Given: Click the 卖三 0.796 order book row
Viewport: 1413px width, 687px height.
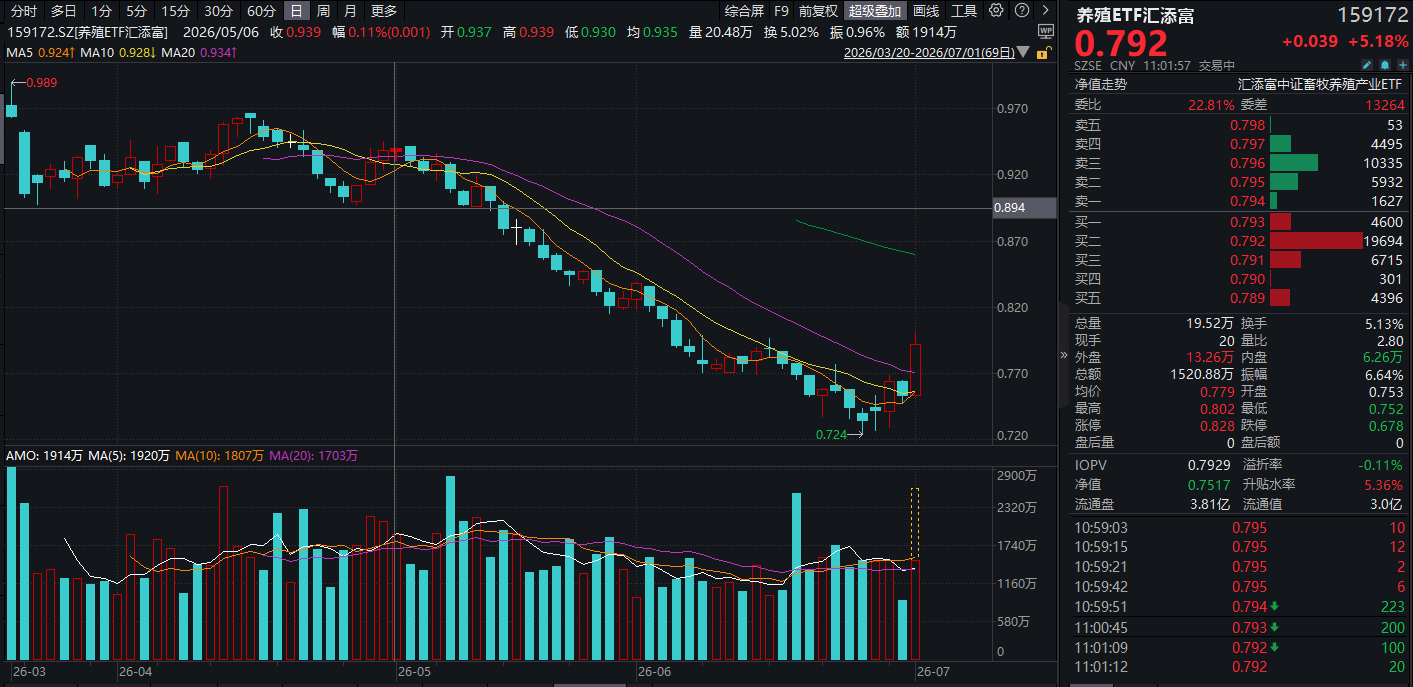Looking at the screenshot, I should (x=1238, y=163).
